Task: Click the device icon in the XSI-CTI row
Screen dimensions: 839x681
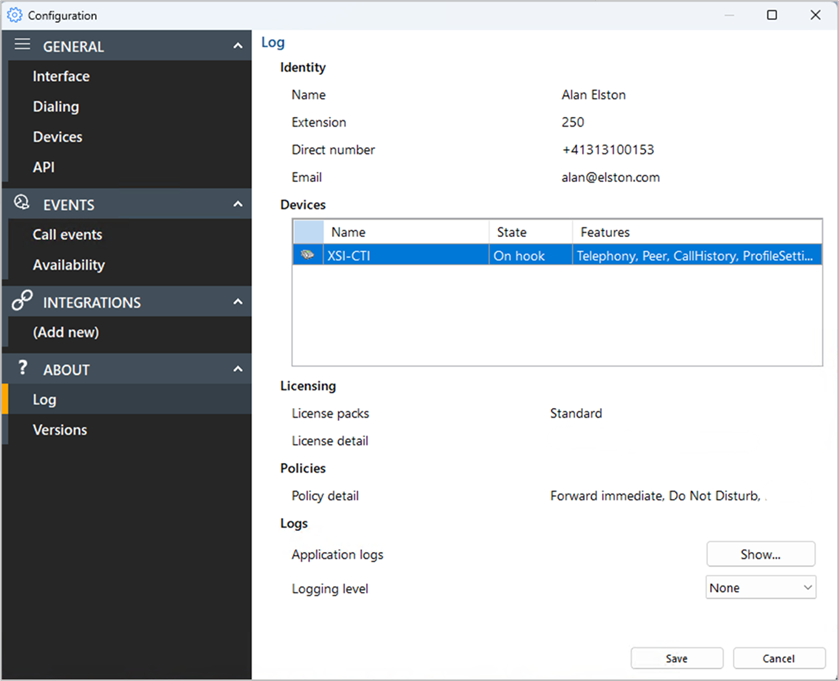Action: pos(306,255)
